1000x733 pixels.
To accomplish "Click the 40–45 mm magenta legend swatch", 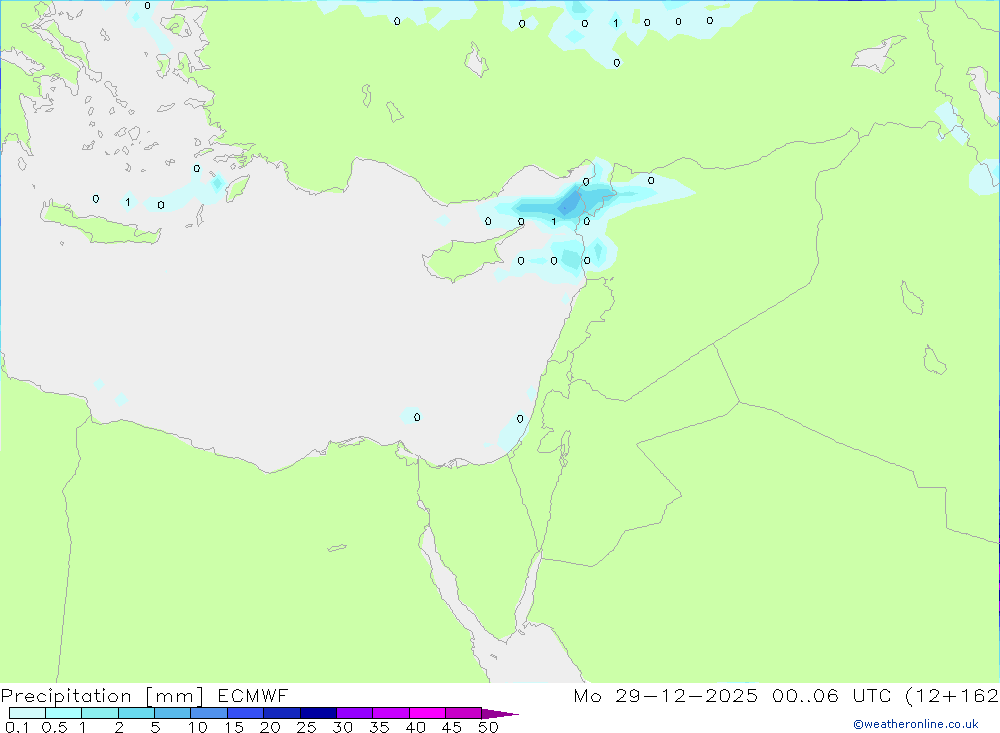I will pos(427,713).
